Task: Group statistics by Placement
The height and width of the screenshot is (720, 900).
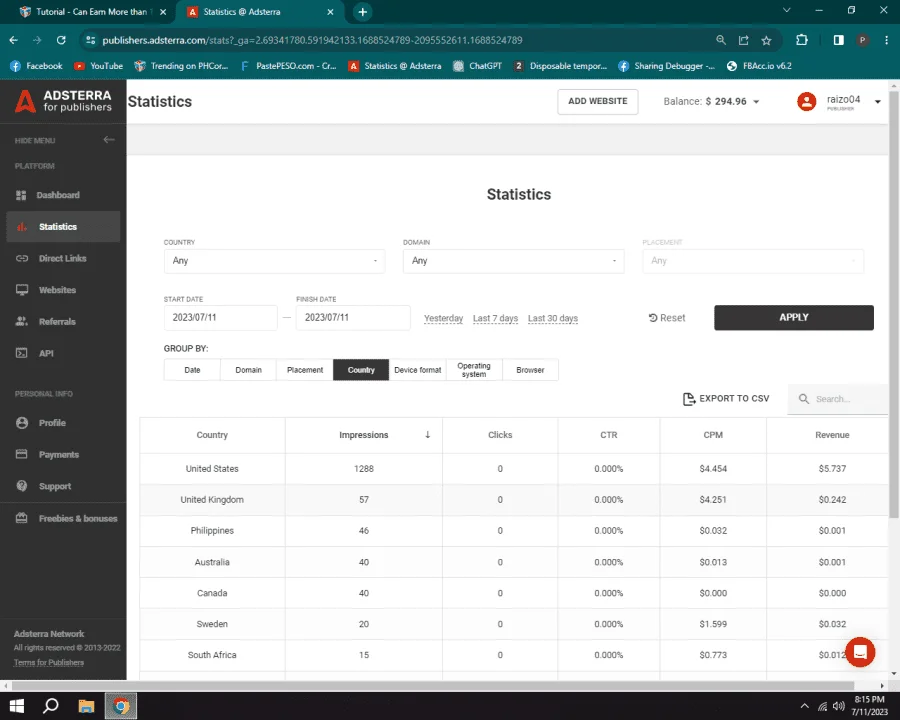Action: click(305, 370)
